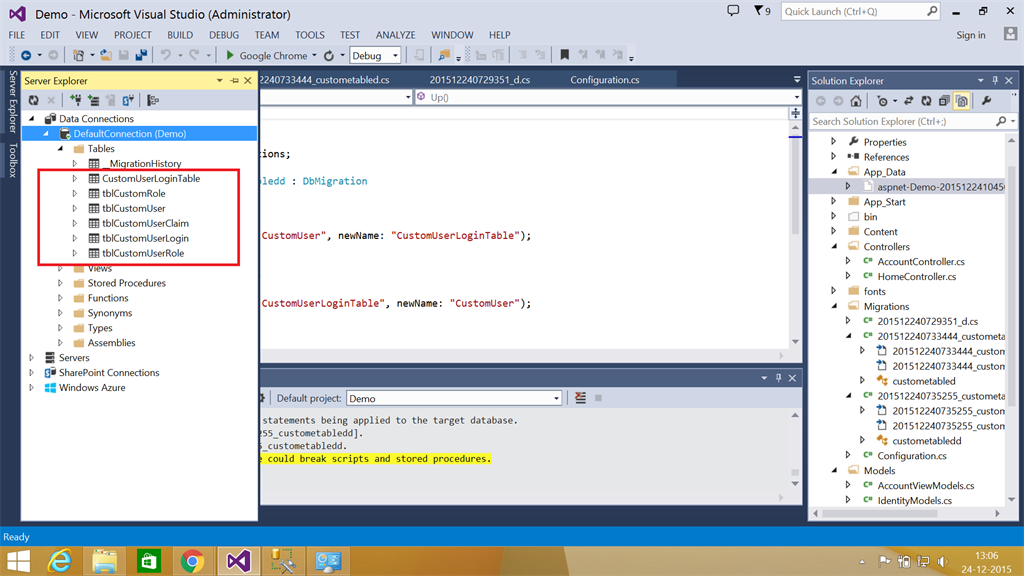Click the Find in Files toolbar icon
Screen dimensions: 1024x576
click(x=444, y=56)
